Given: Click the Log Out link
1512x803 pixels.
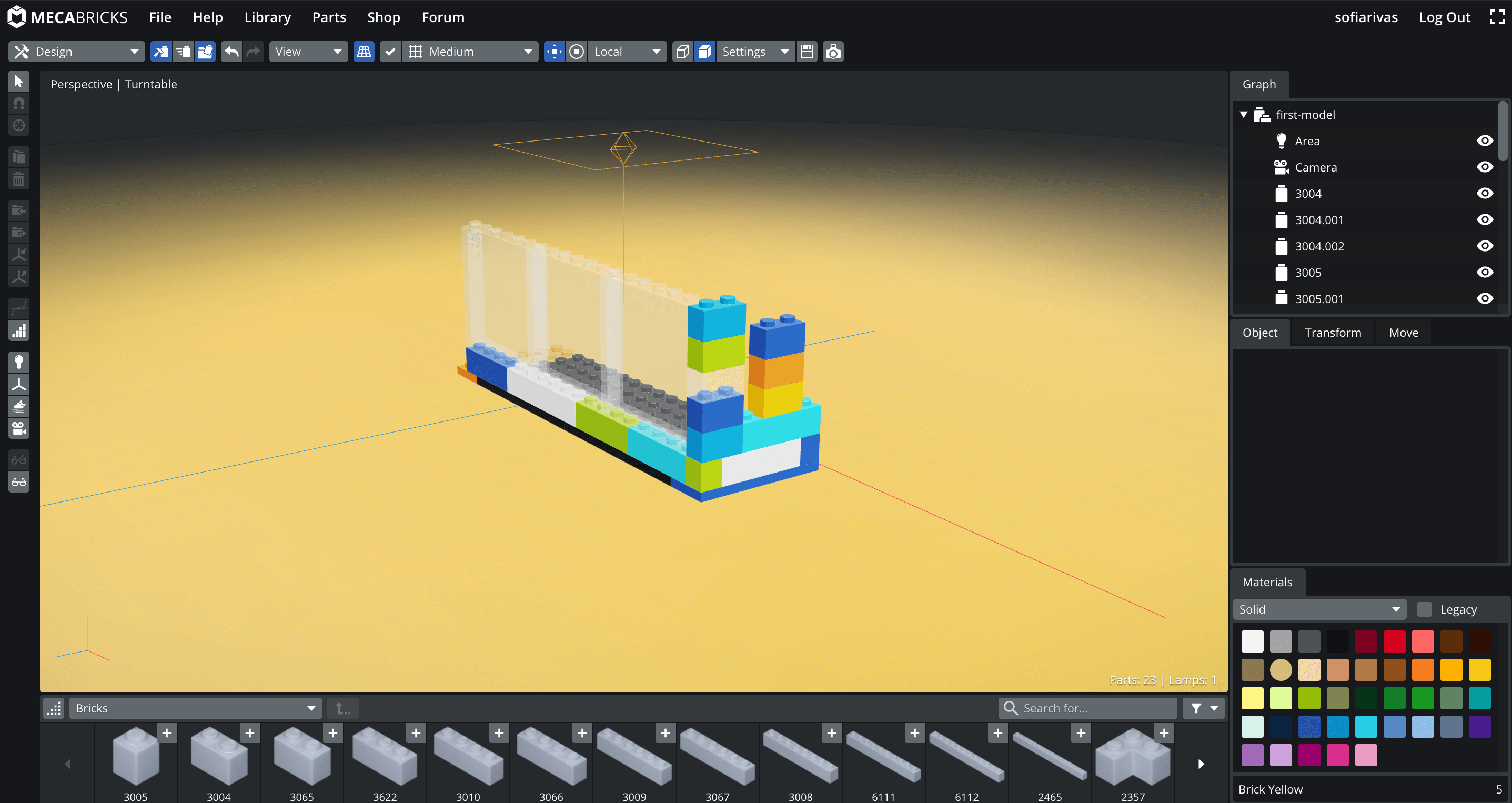Looking at the screenshot, I should (1445, 17).
